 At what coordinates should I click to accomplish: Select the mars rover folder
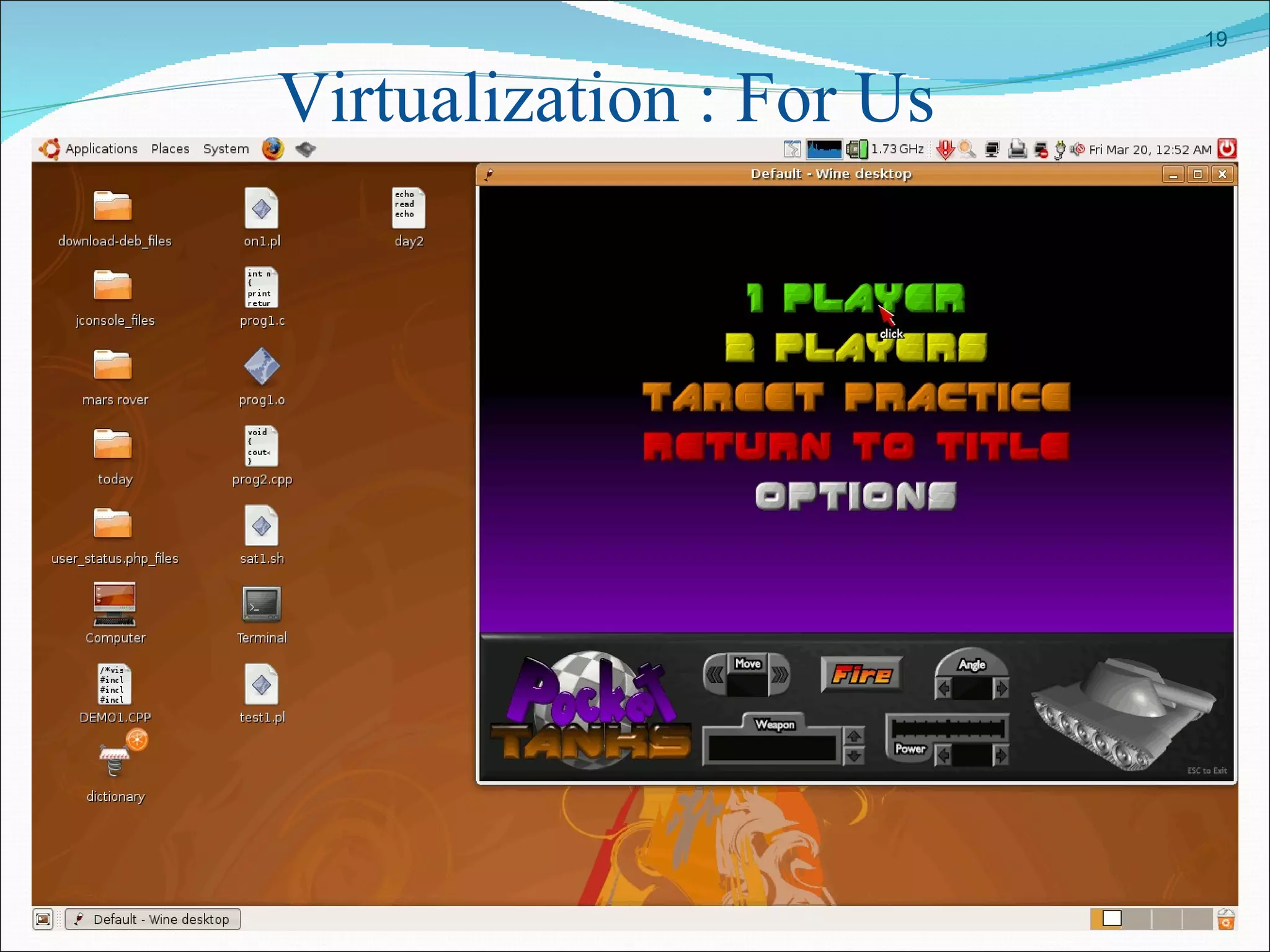point(112,364)
